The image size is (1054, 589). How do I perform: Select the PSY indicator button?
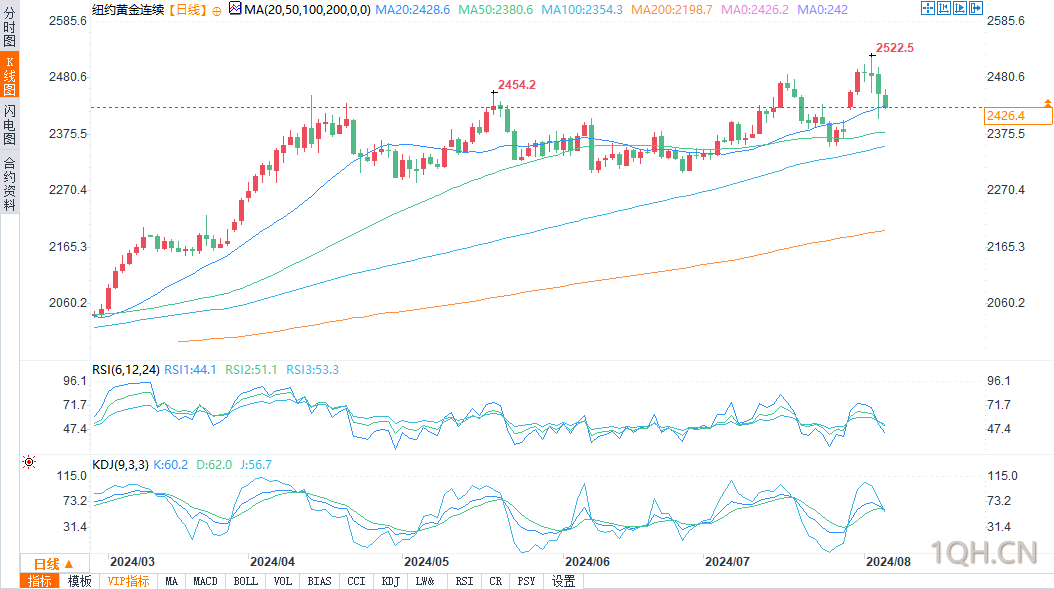[x=526, y=581]
